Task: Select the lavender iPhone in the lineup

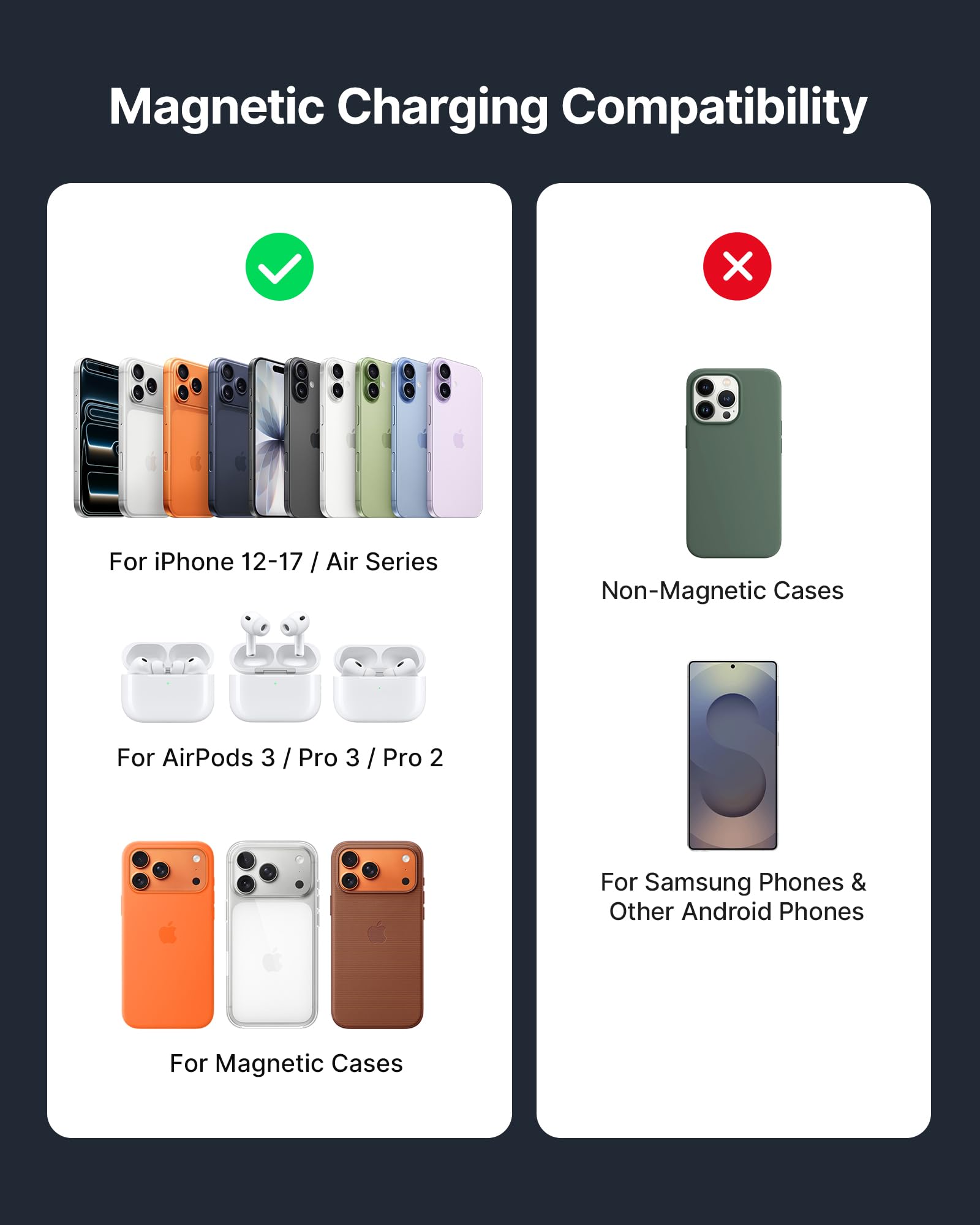Action: [x=457, y=437]
